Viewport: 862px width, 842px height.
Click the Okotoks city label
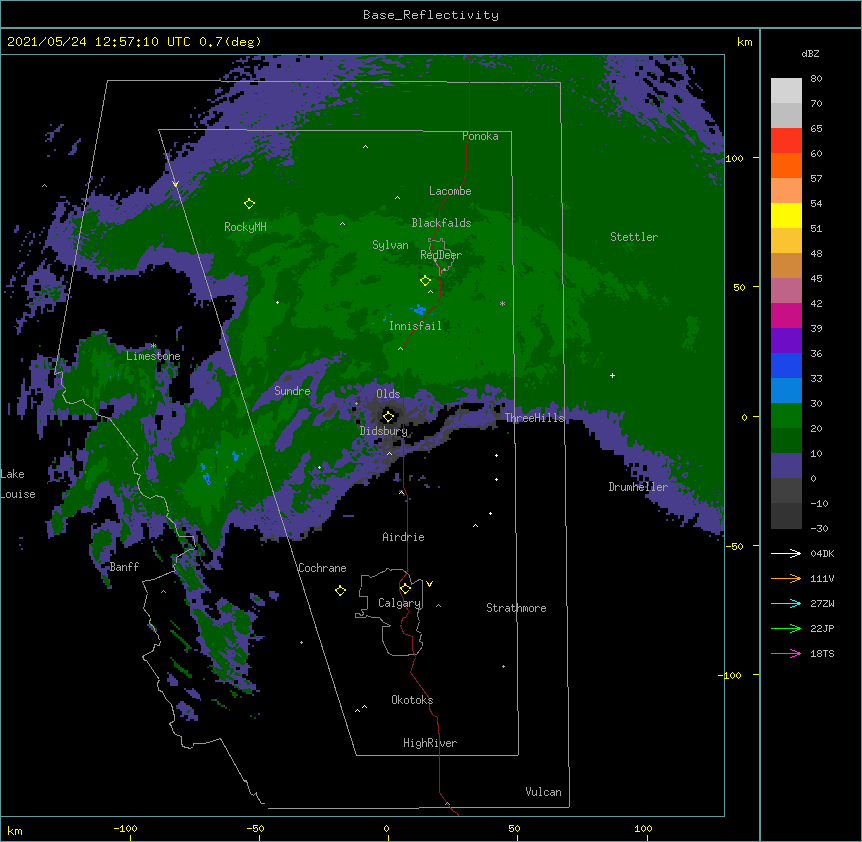[x=412, y=700]
